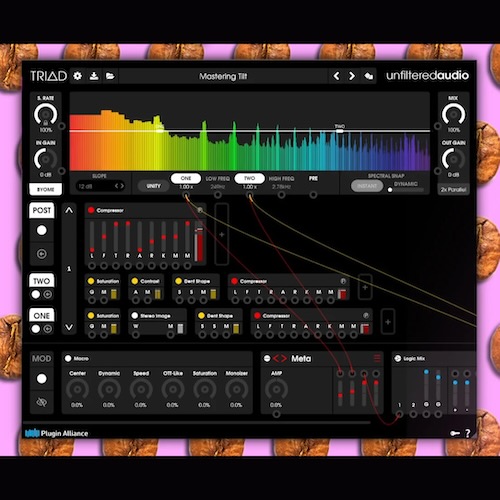This screenshot has width=500, height=500.
Task: Toggle TWO row Compressor red power dot
Action: coord(234,281)
